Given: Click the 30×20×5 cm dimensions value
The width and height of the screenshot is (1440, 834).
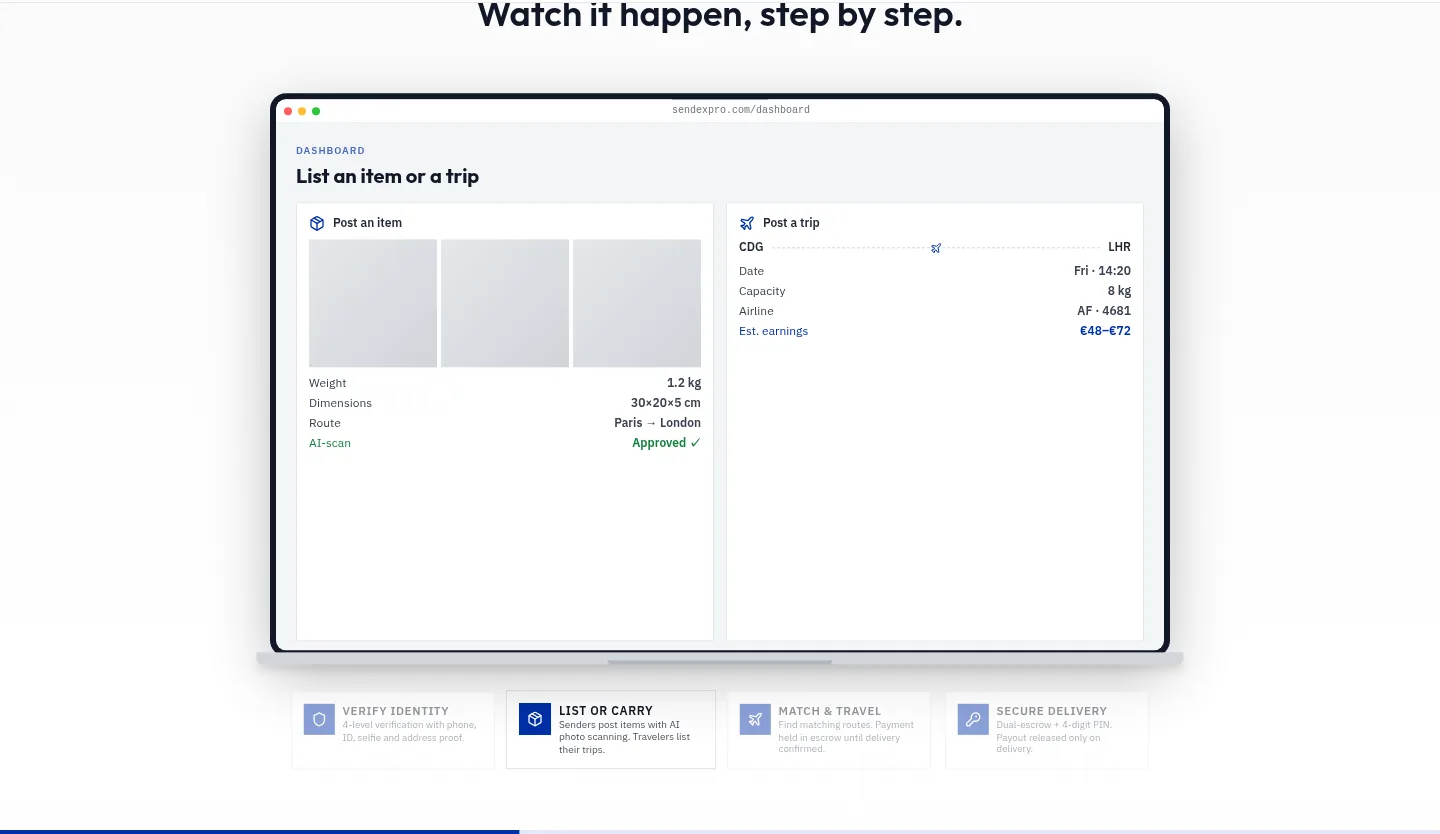Looking at the screenshot, I should click(666, 403).
